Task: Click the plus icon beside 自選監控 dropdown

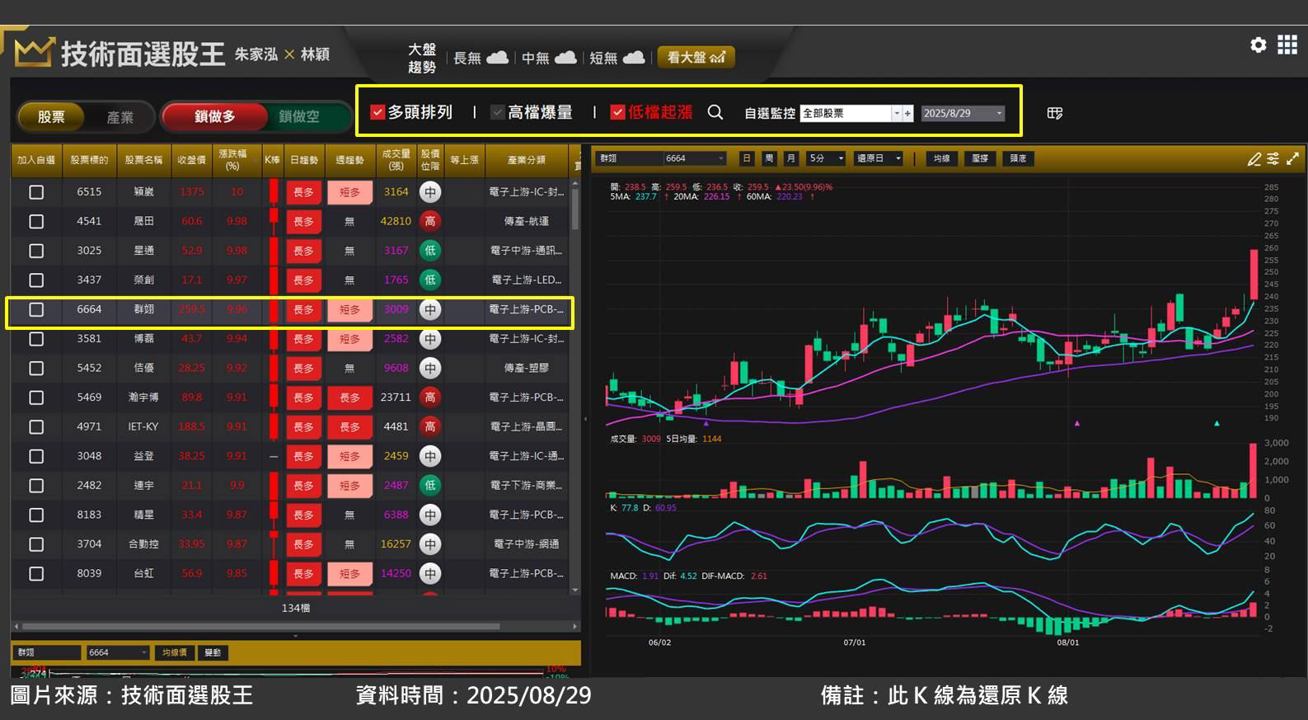Action: pyautogui.click(x=908, y=113)
